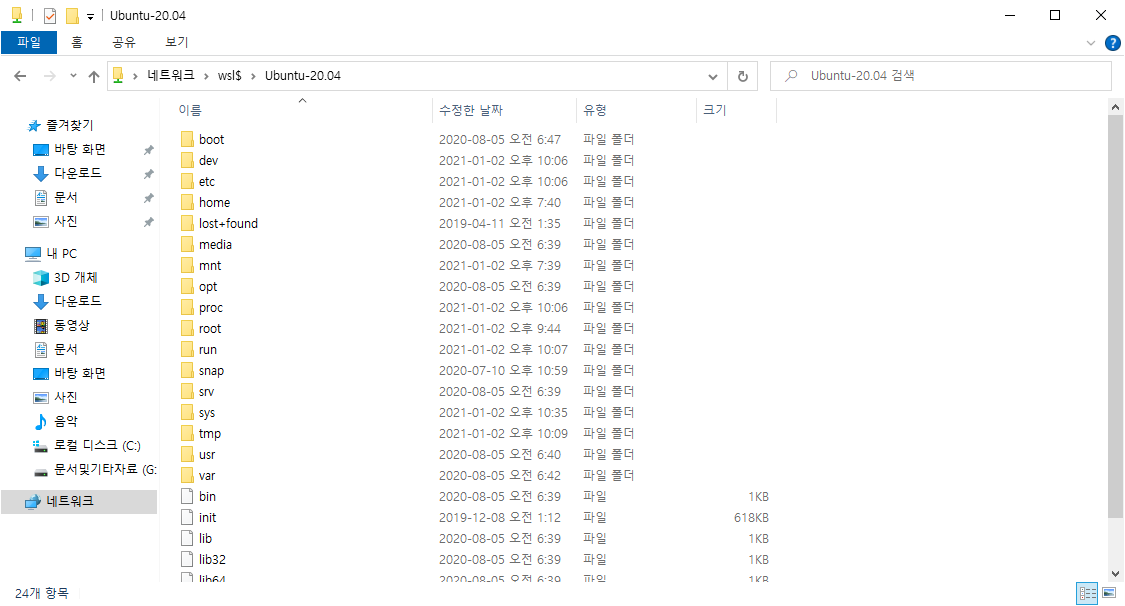Click the boot folder icon
The height and width of the screenshot is (606, 1125).
tap(187, 139)
